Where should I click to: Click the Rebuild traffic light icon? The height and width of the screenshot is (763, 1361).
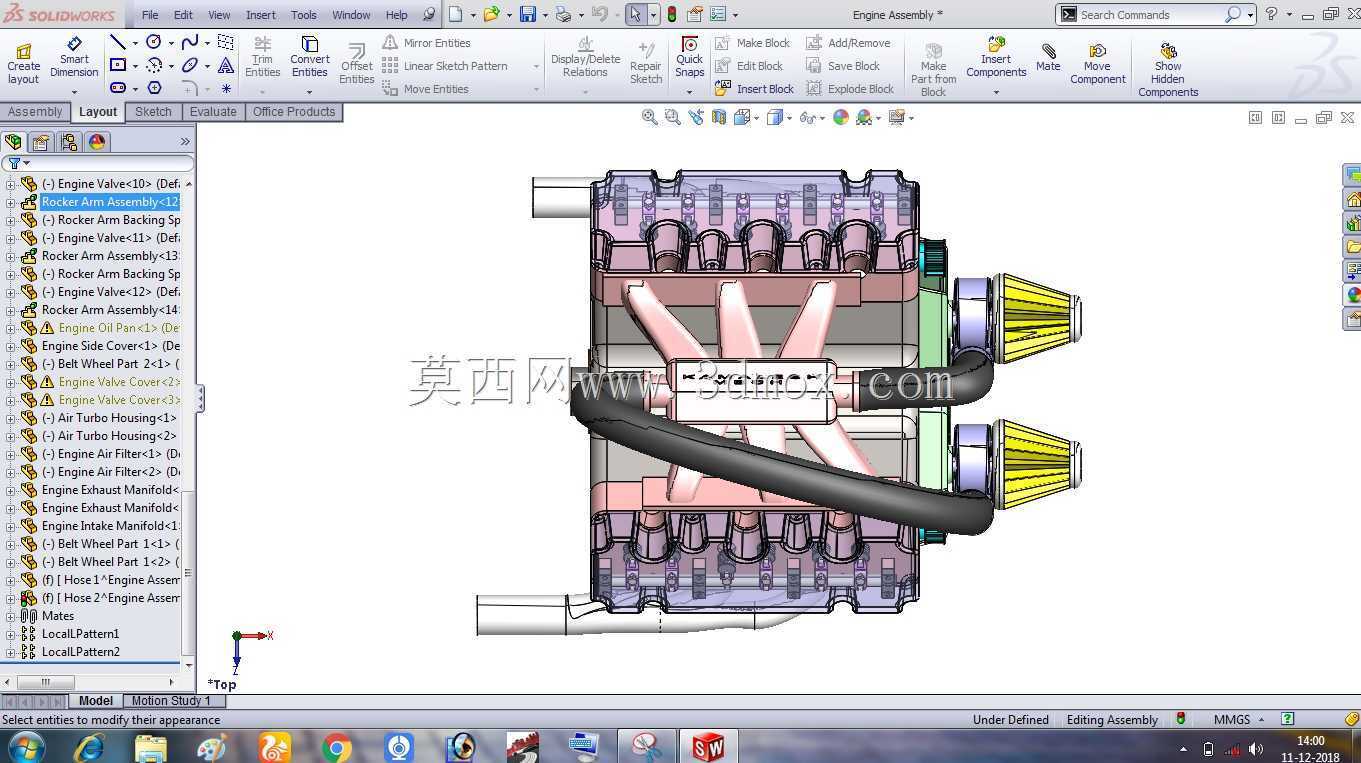671,14
